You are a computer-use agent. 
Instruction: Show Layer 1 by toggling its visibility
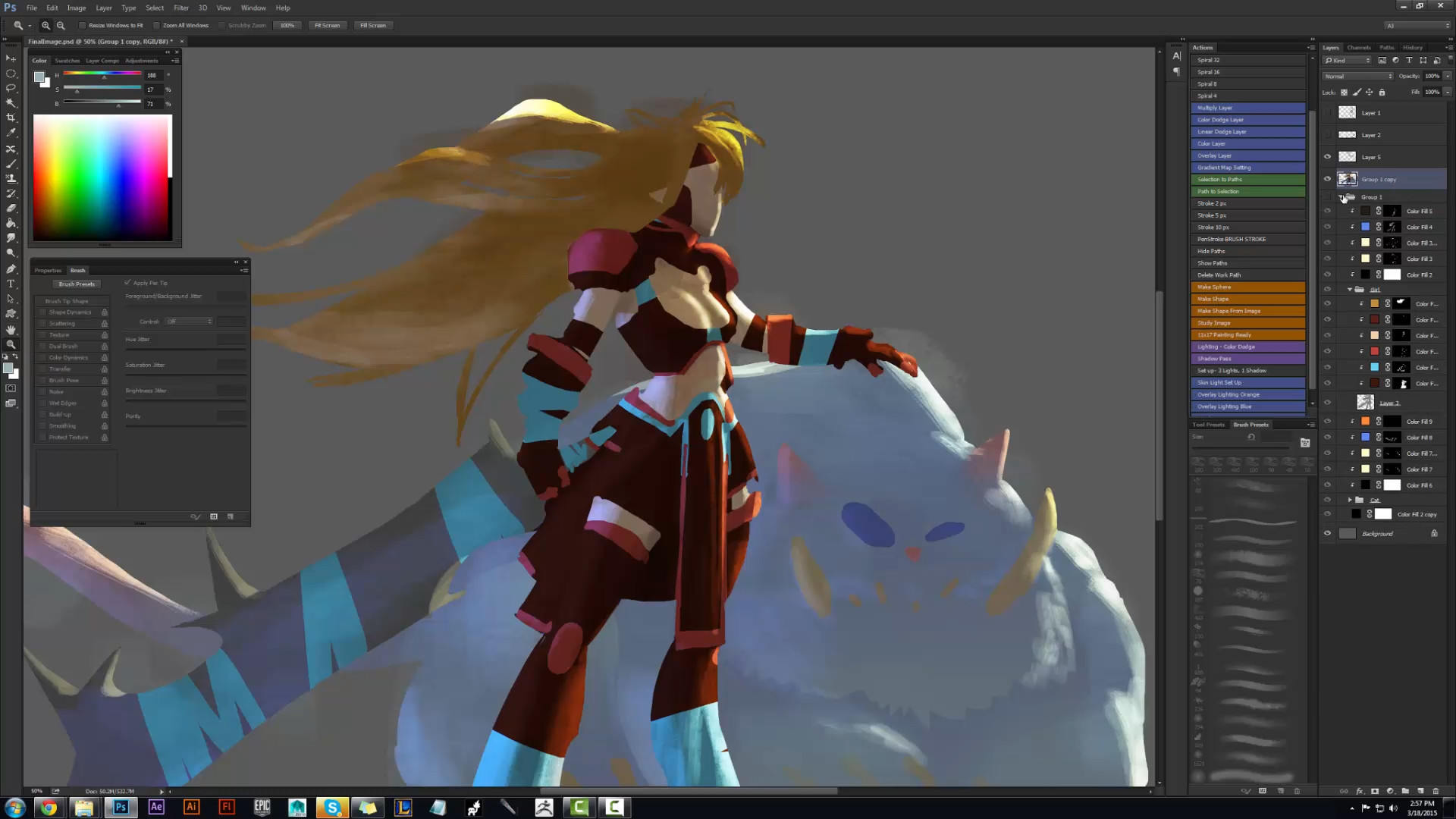pos(1327,113)
